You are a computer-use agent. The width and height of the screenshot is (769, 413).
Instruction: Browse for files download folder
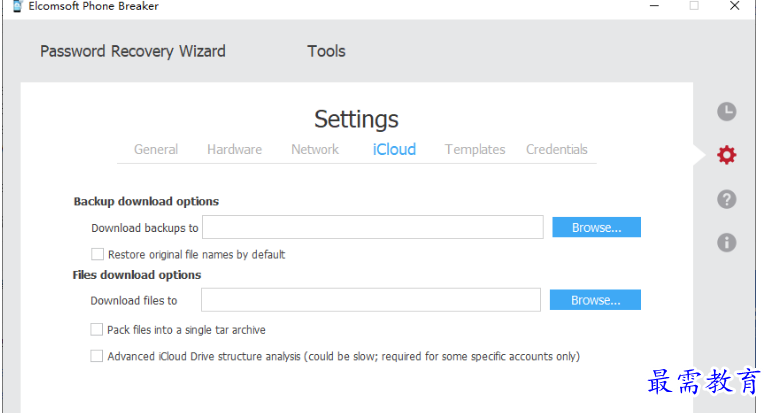point(595,300)
